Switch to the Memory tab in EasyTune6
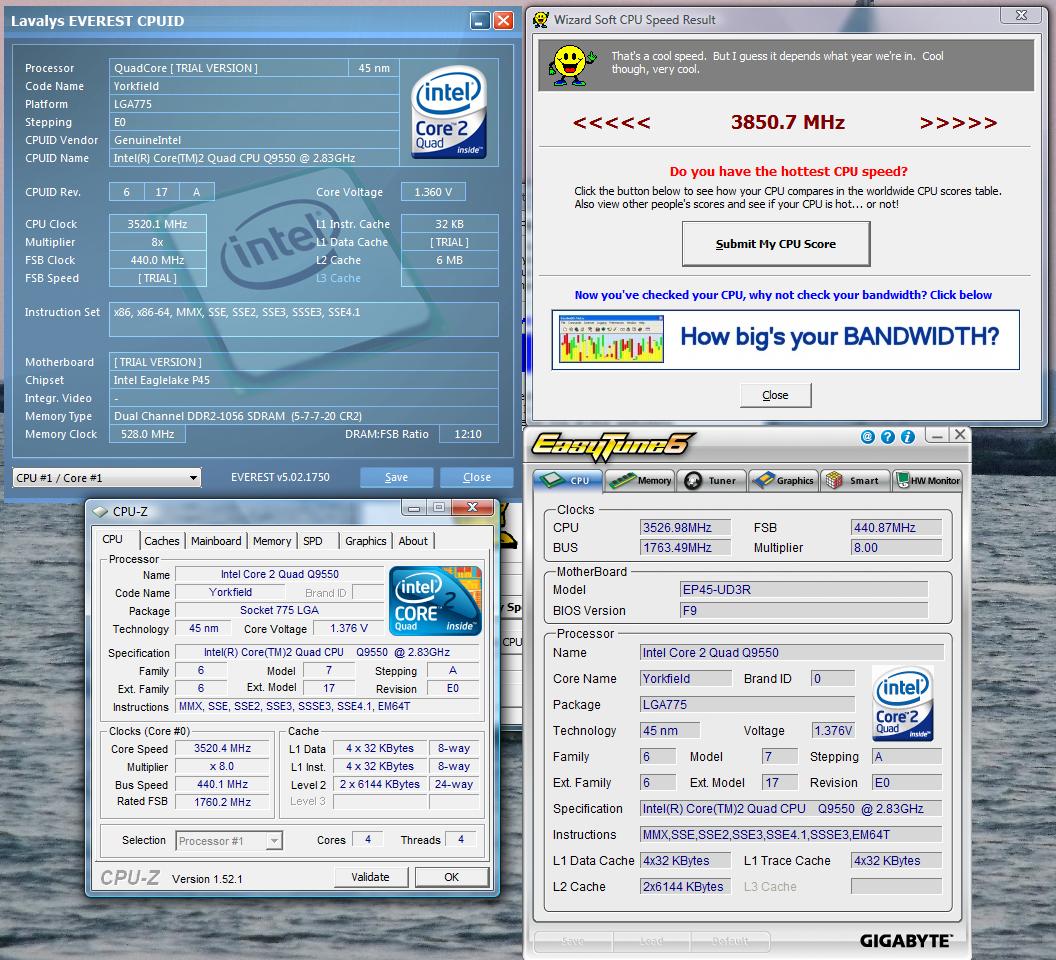1056x960 pixels. [x=640, y=480]
